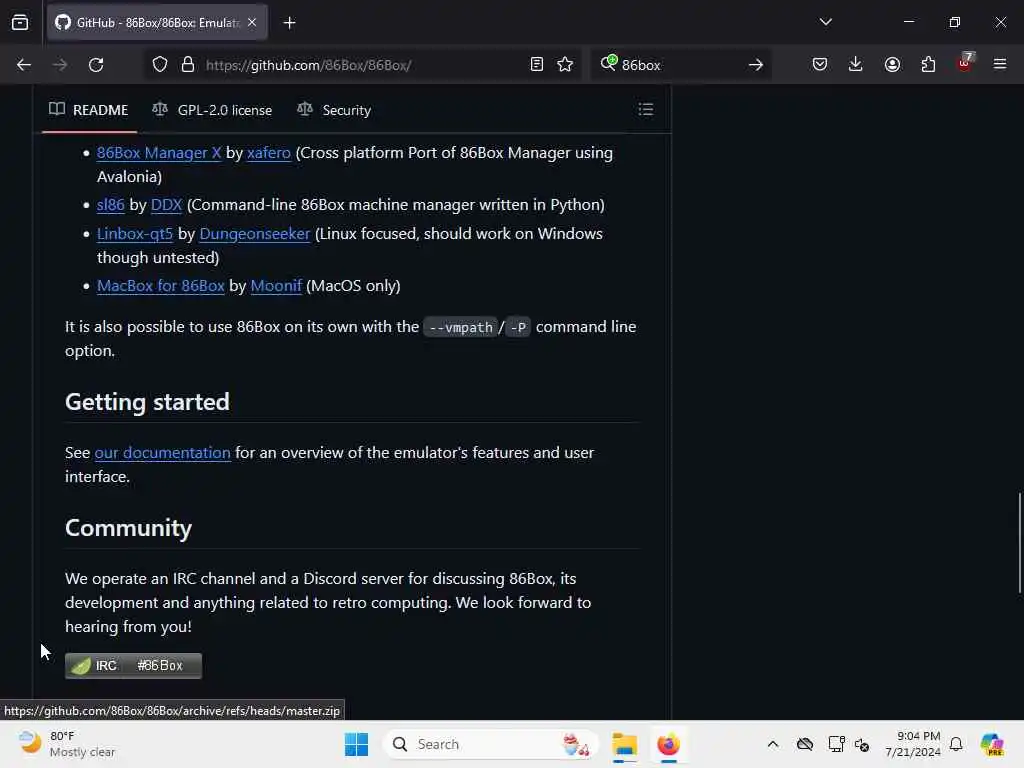Open uBlock Origin extension icon

[965, 63]
